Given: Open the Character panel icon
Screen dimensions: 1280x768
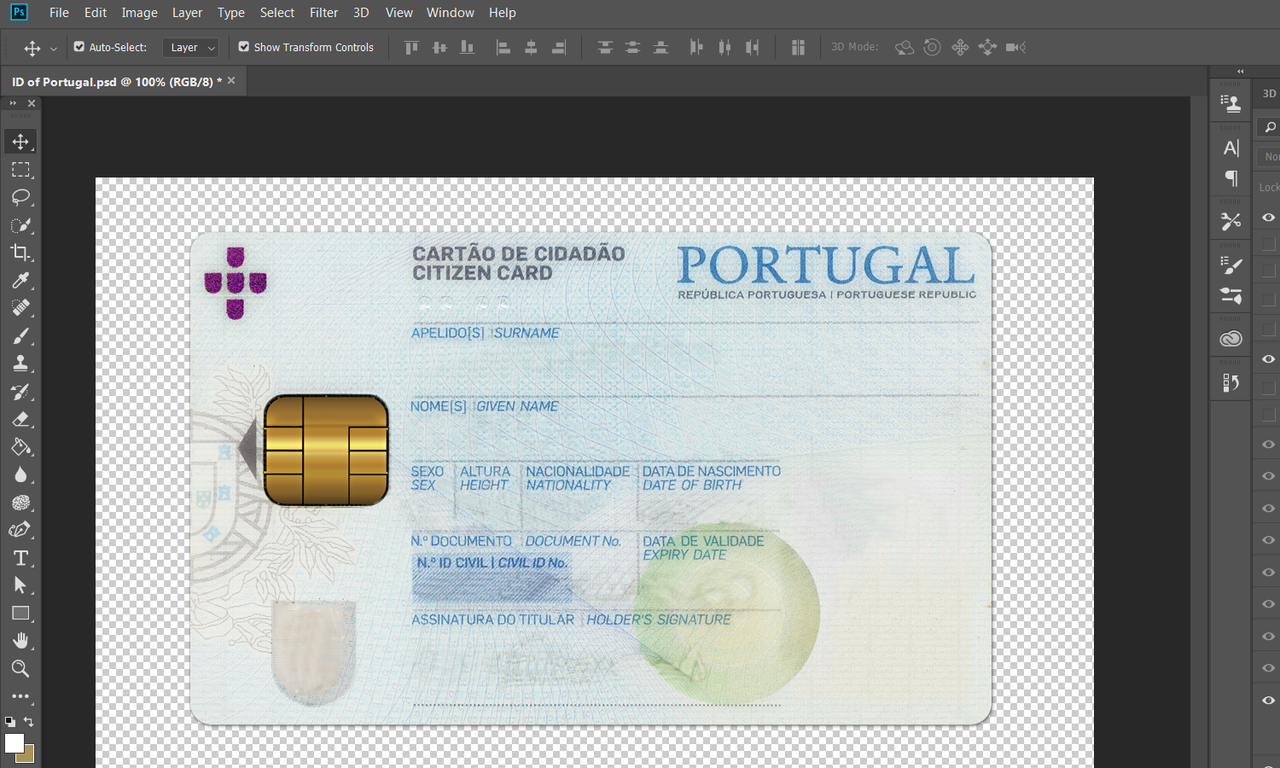Looking at the screenshot, I should point(1231,148).
